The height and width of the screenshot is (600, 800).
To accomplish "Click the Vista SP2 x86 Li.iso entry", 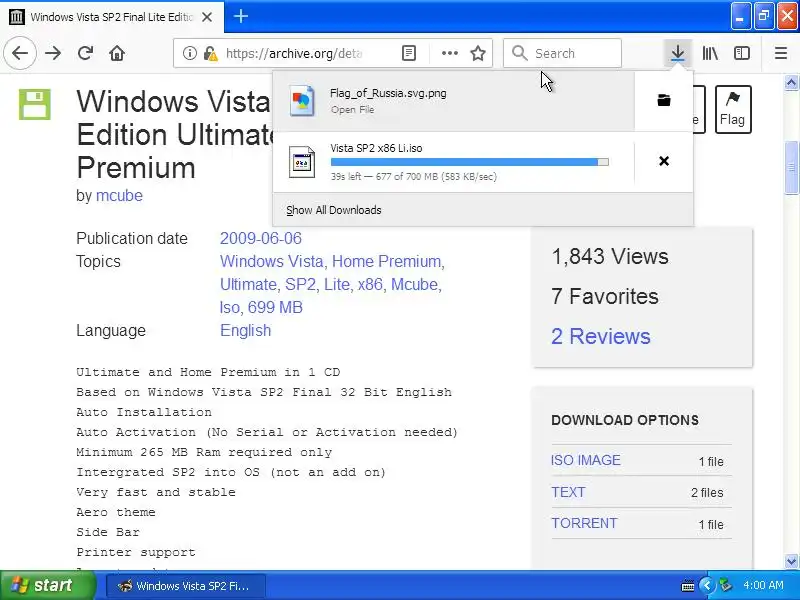I will [454, 162].
